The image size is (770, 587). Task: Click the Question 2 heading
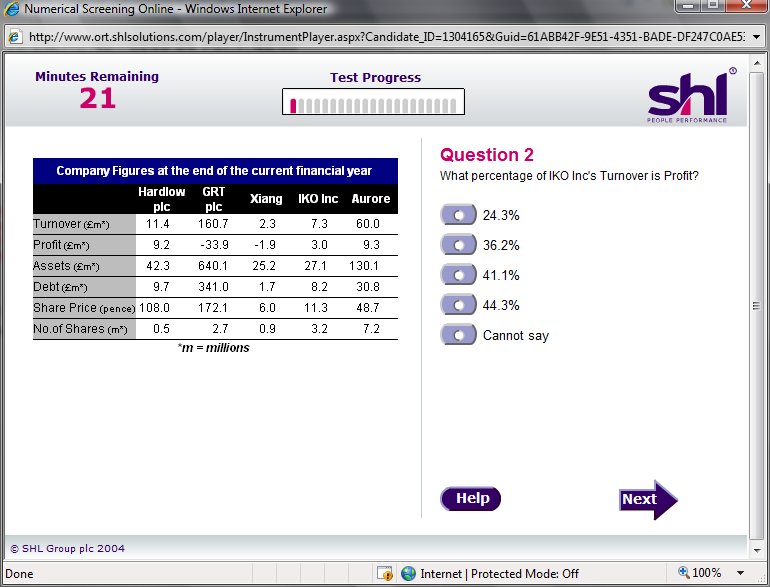click(x=487, y=155)
